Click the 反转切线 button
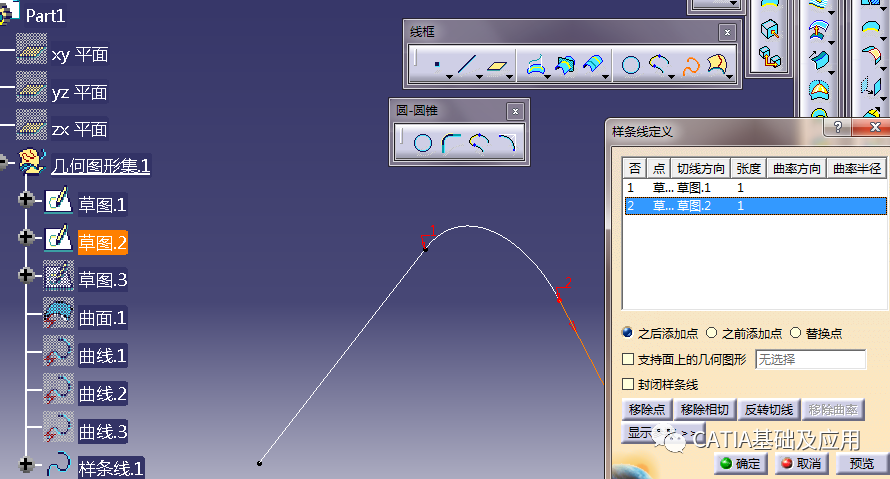Viewport: 890px width, 479px height. [x=769, y=409]
